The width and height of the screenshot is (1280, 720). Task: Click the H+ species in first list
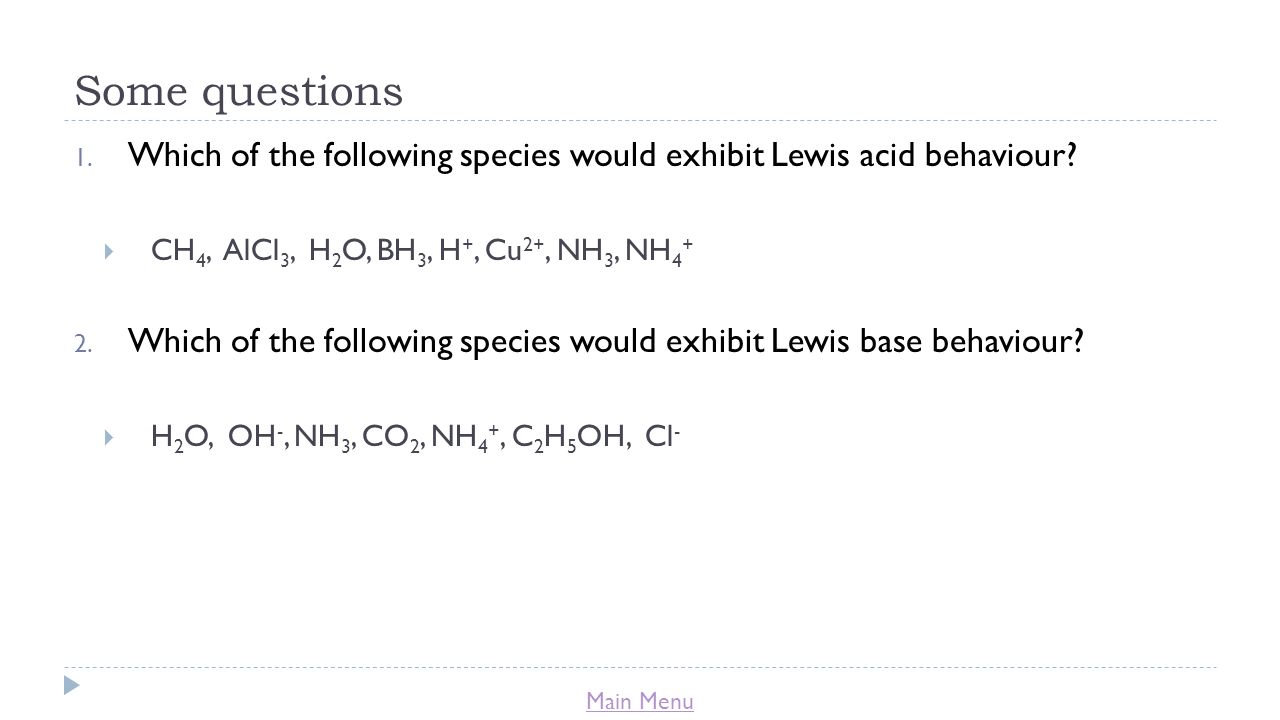tap(459, 250)
